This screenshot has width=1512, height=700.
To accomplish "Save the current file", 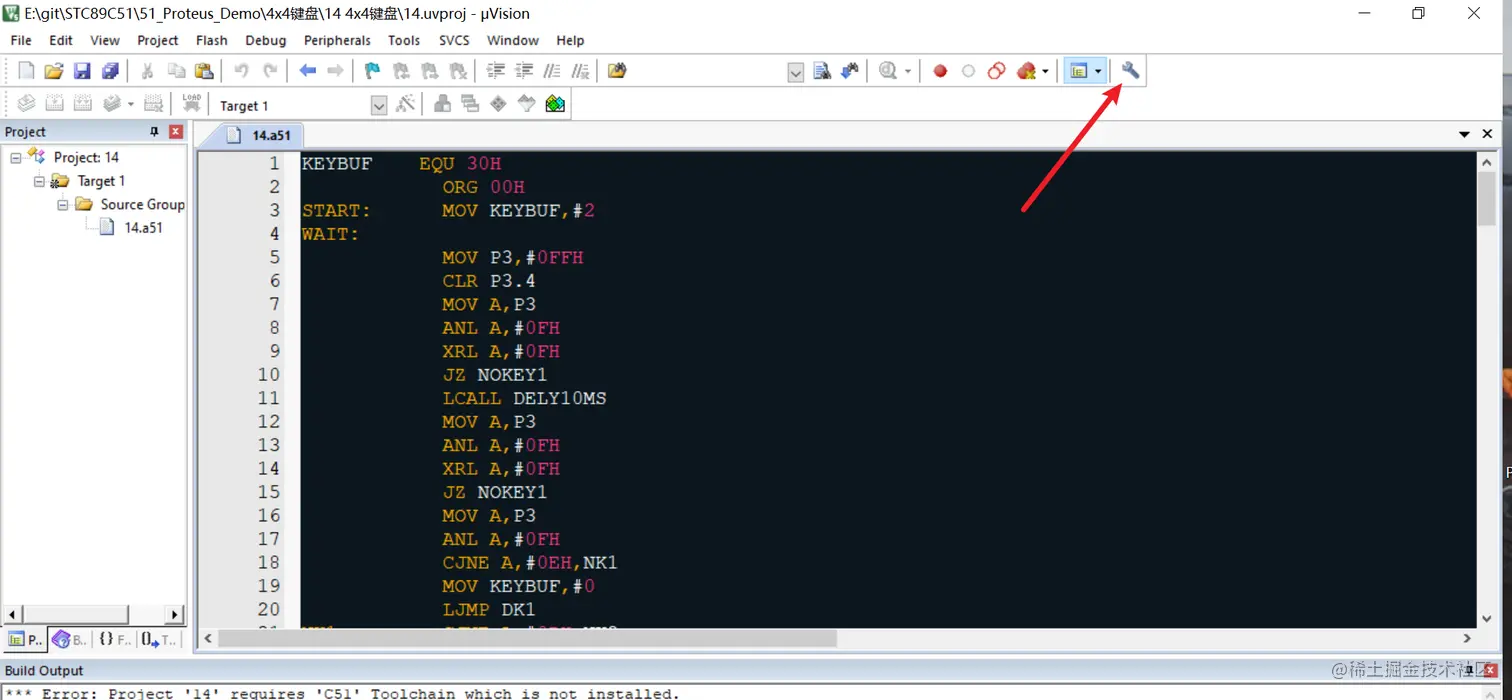I will point(82,71).
